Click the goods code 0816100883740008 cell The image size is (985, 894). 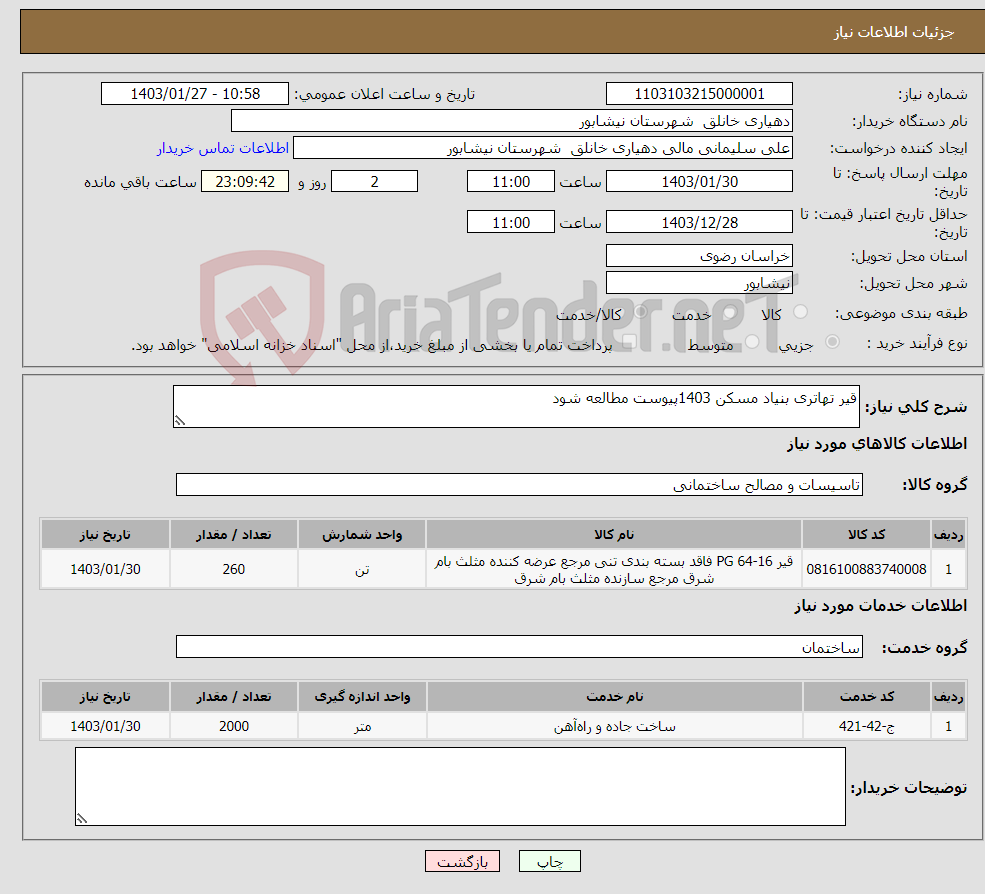[866, 569]
